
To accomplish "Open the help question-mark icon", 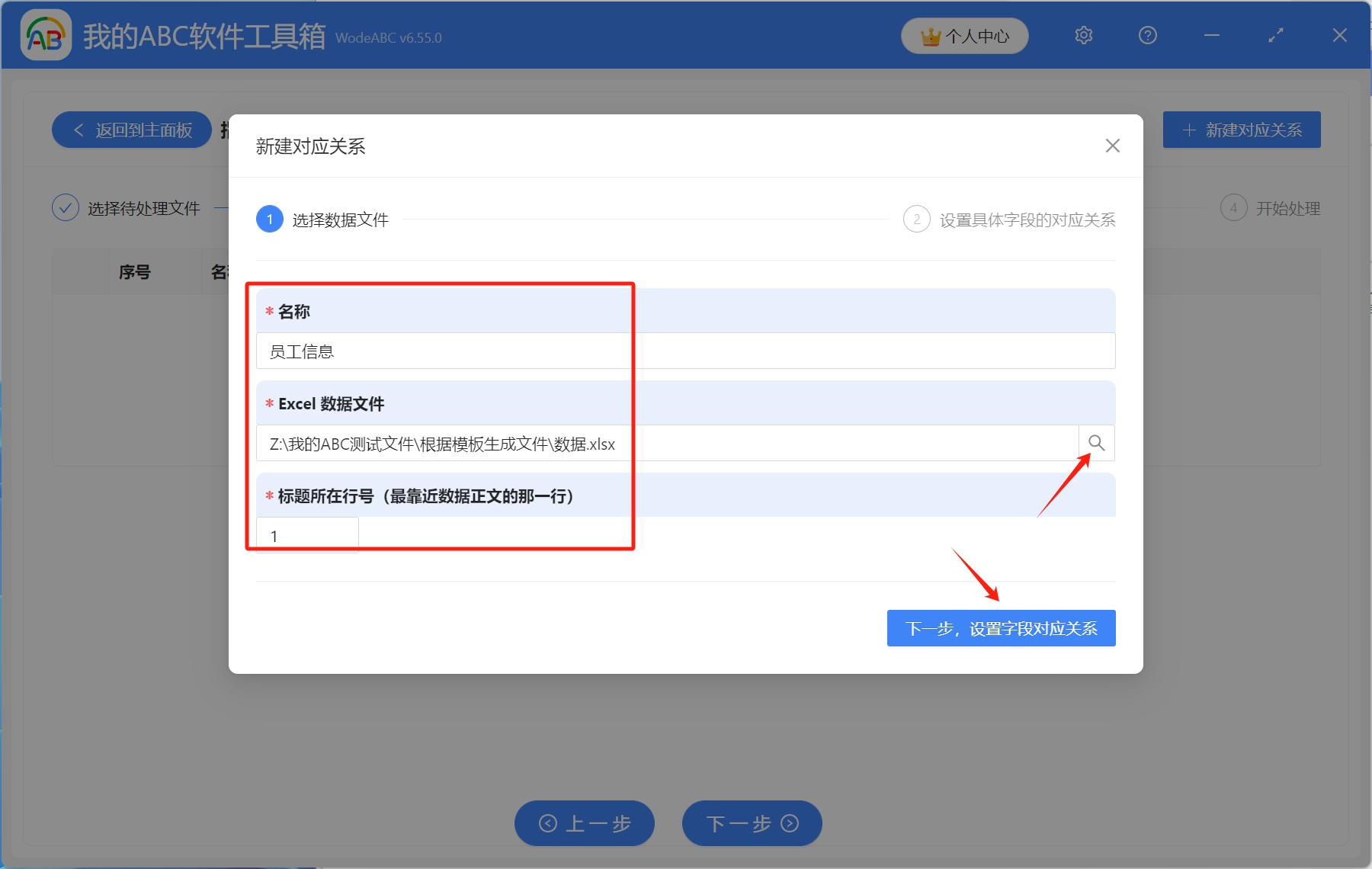I will pyautogui.click(x=1147, y=35).
